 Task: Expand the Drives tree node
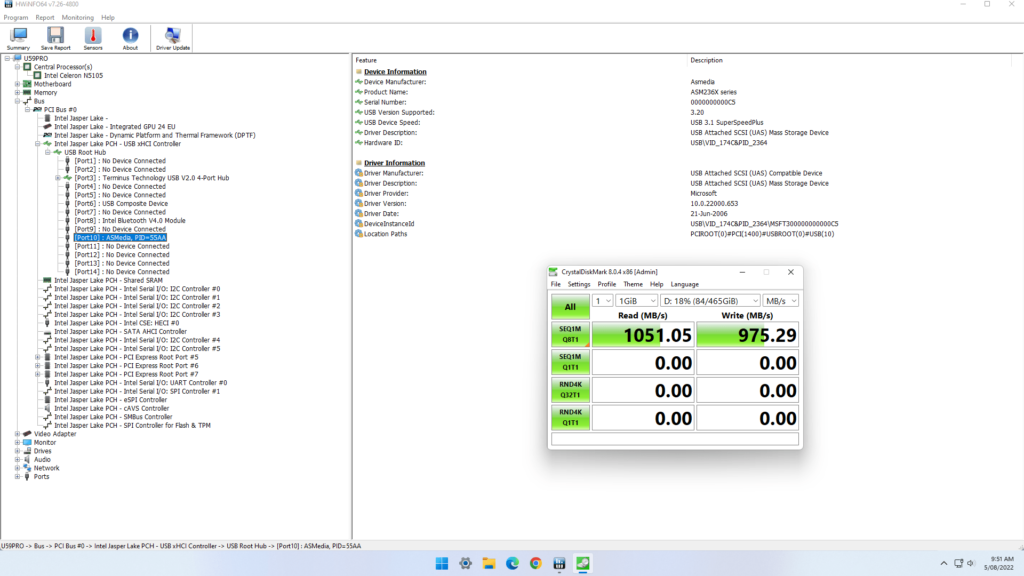(16, 451)
